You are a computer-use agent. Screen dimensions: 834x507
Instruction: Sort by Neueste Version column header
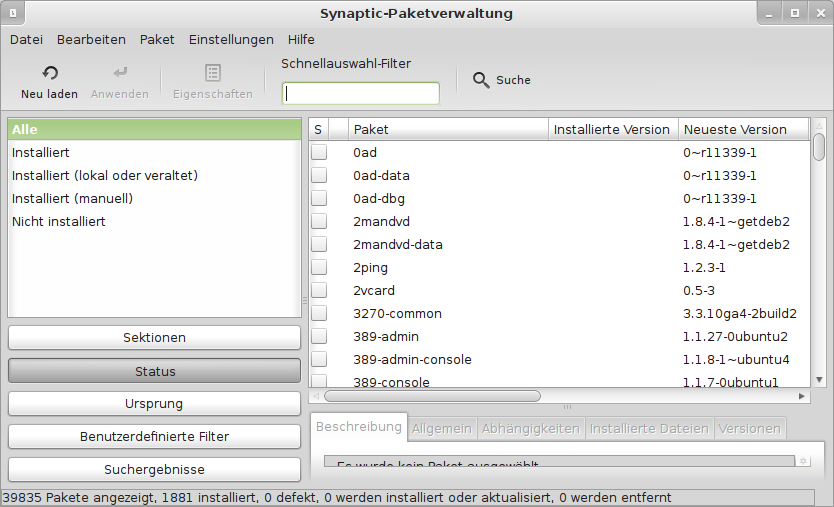pos(743,129)
